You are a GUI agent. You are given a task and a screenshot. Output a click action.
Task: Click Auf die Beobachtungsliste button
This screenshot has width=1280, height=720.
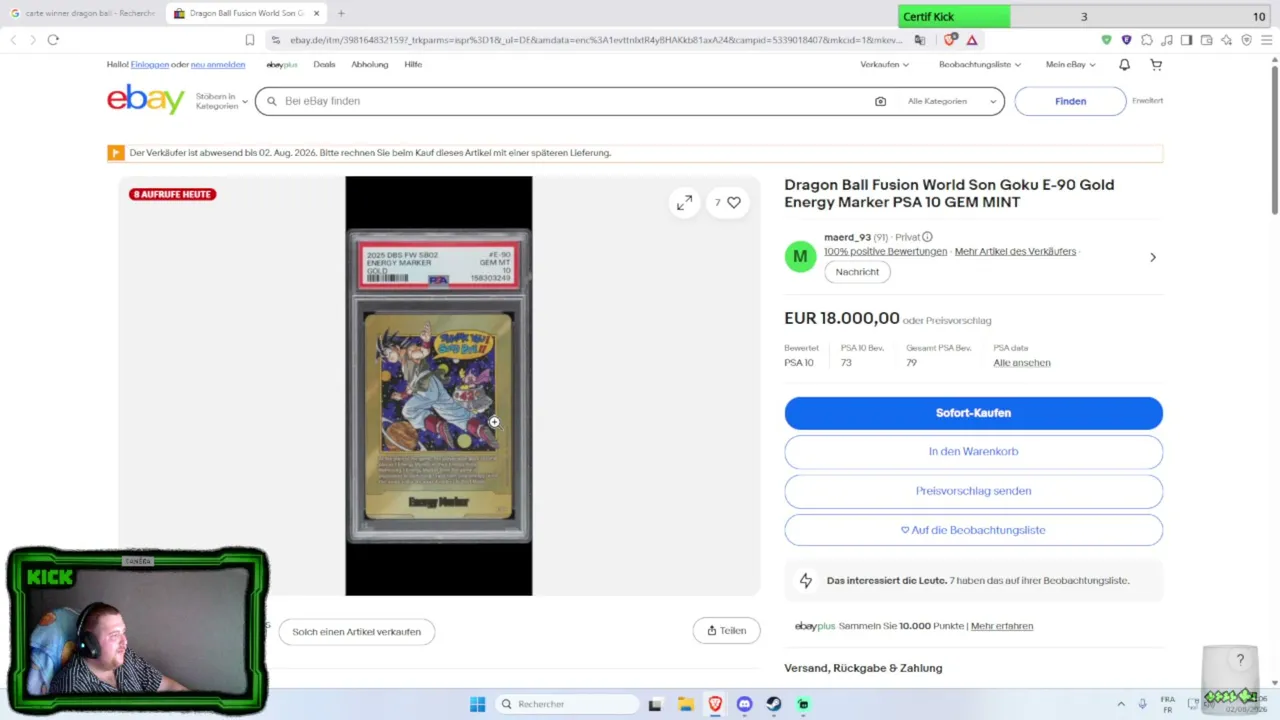click(973, 530)
